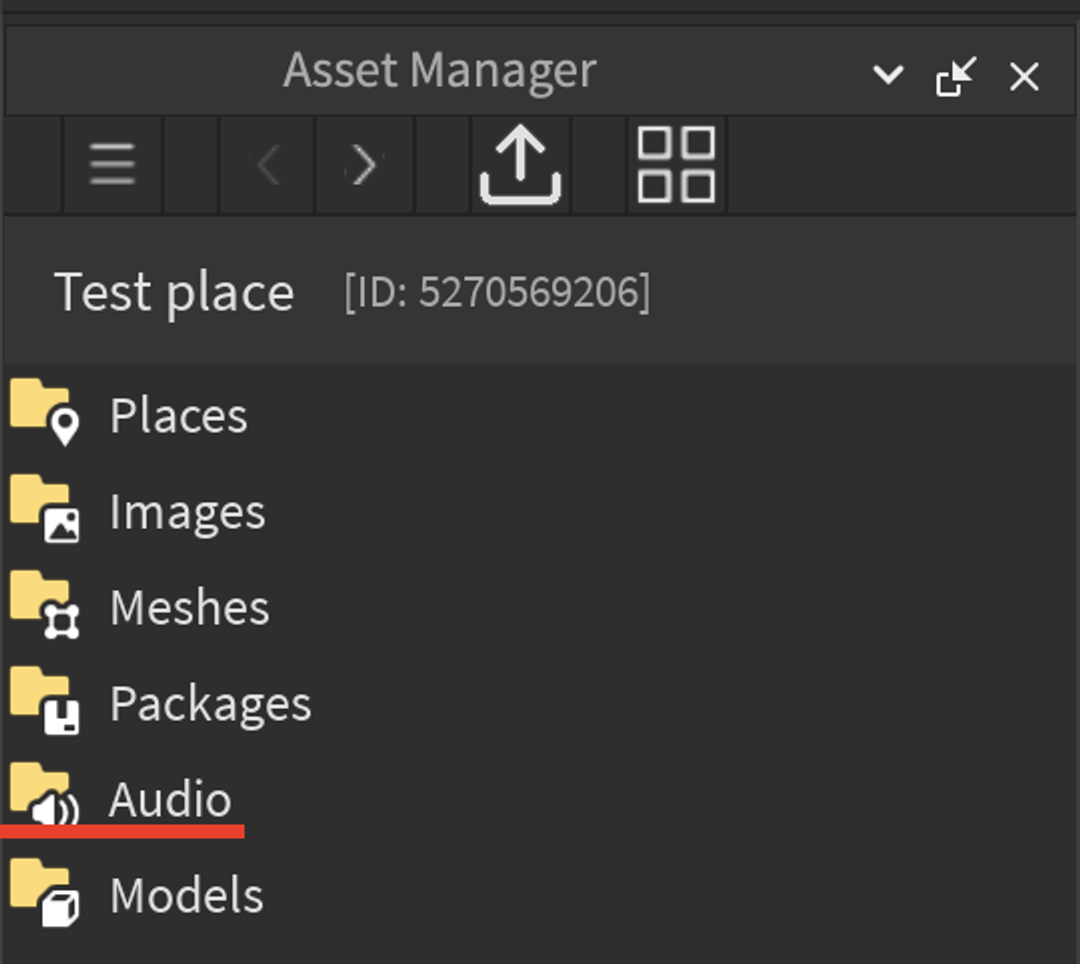Open the hamburger menu in Asset Manager

tap(112, 164)
